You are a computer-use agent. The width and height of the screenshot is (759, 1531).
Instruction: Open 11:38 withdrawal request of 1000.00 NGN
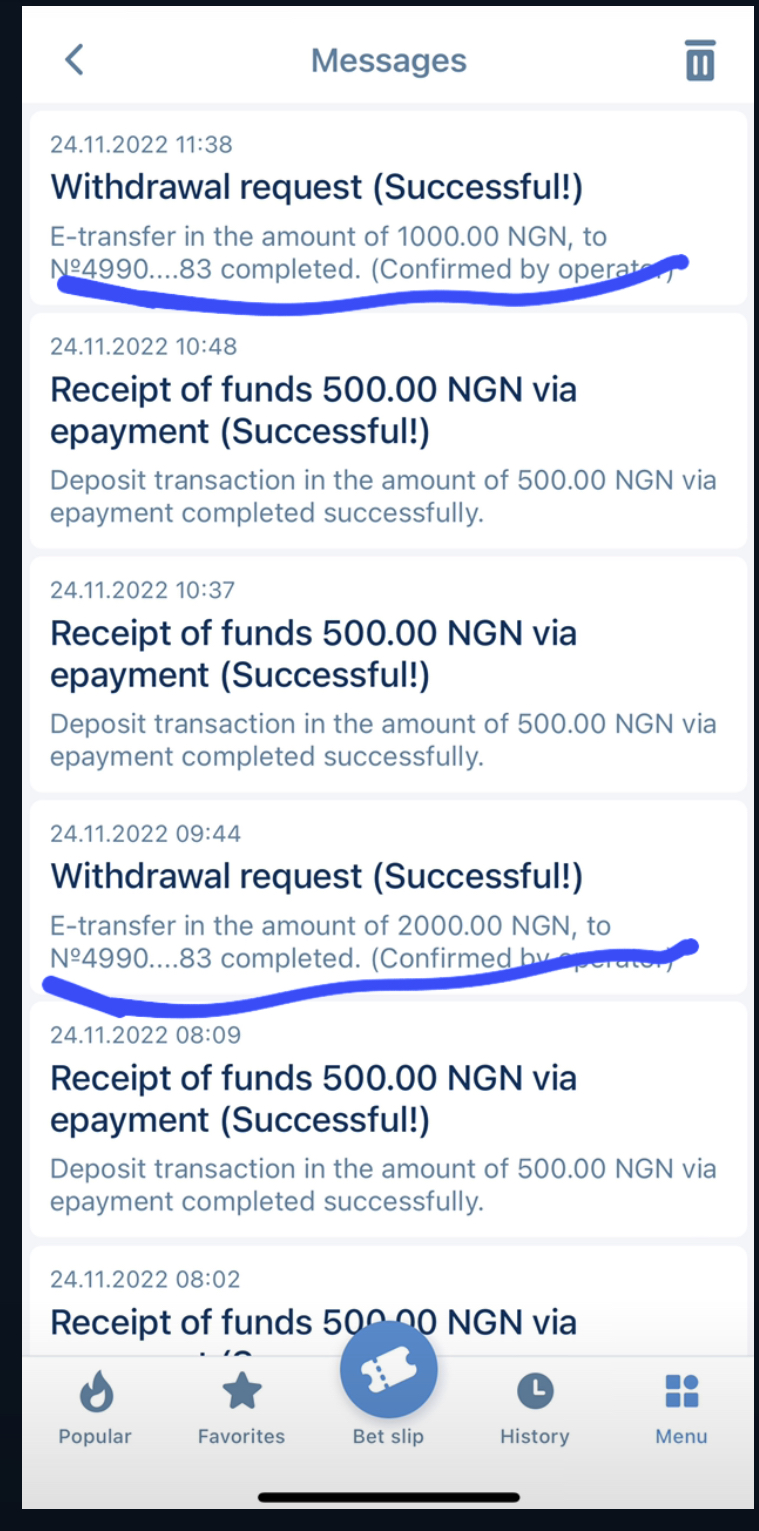(388, 207)
